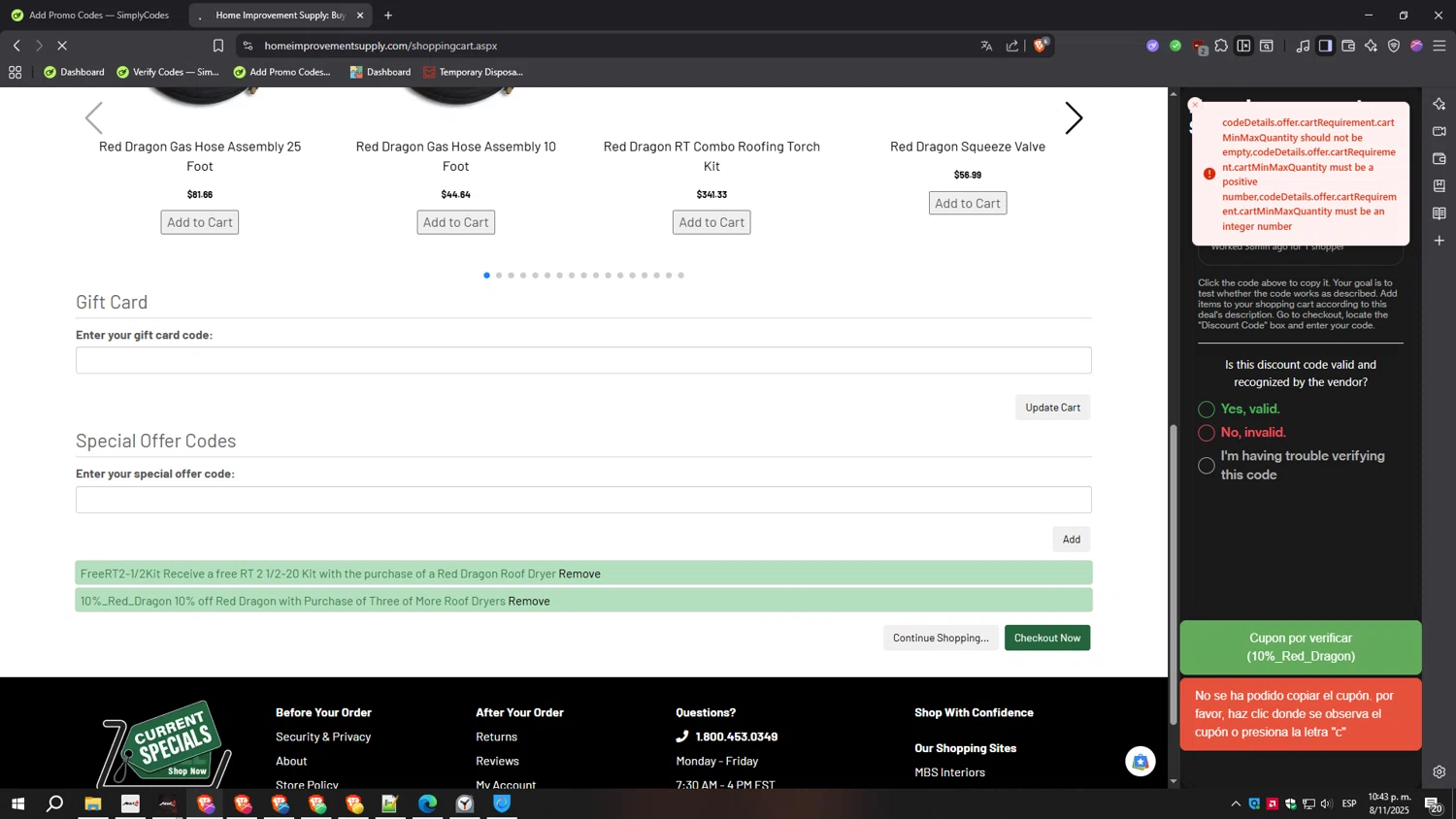Open reading list book icon in sidebar strip

pos(1439,213)
